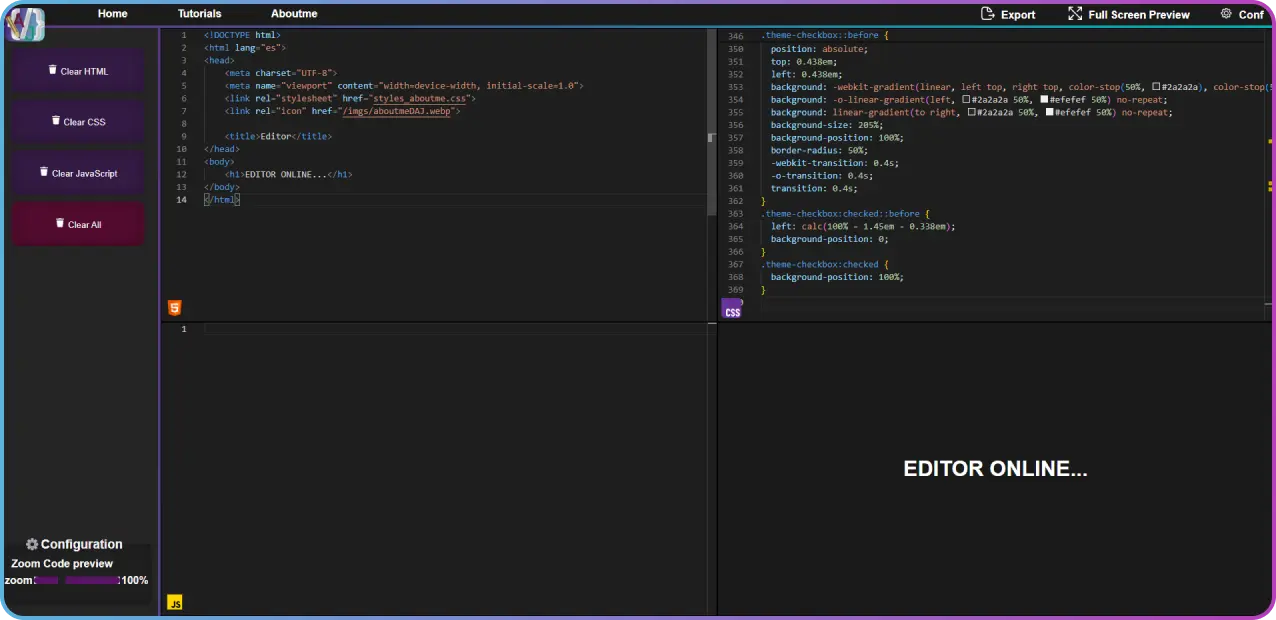
Task: Click the styles_aboutme.css link in the HTML code
Action: 420,98
